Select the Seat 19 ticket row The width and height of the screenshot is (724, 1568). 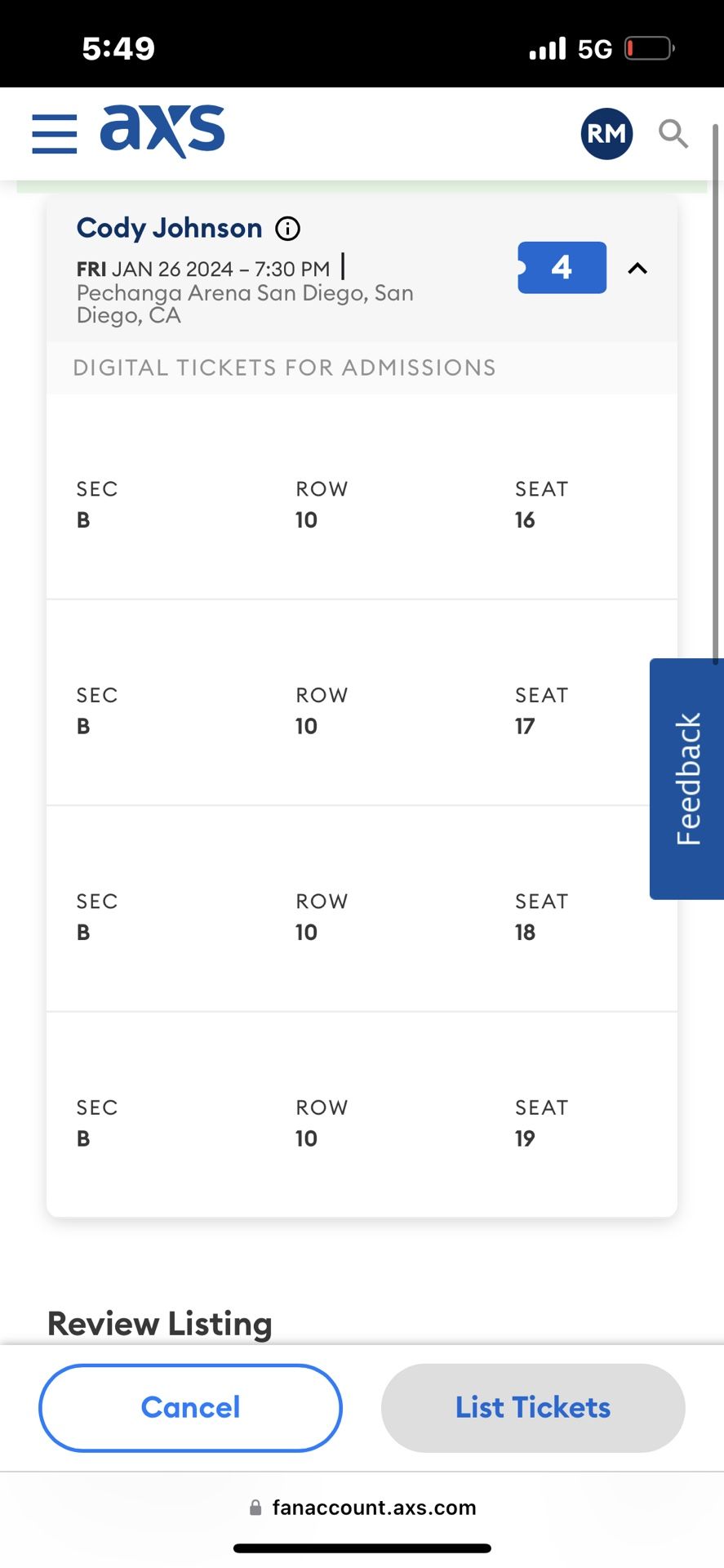[x=362, y=1122]
